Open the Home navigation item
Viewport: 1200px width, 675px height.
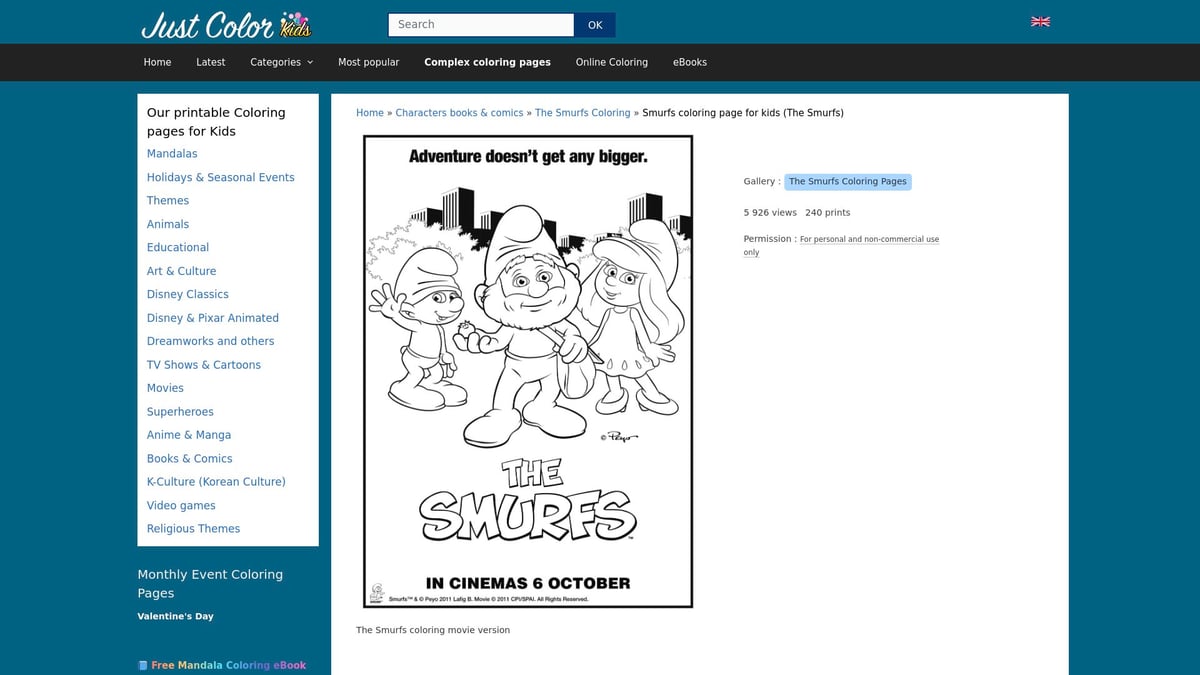pos(157,62)
